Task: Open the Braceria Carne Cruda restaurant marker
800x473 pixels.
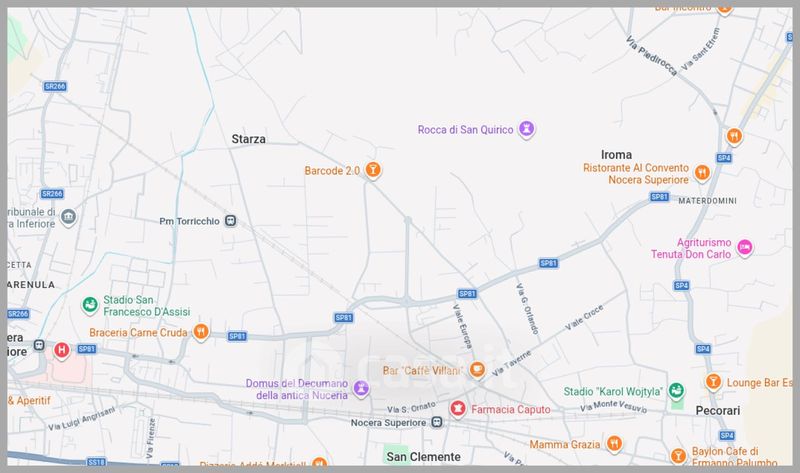Action: pyautogui.click(x=201, y=332)
